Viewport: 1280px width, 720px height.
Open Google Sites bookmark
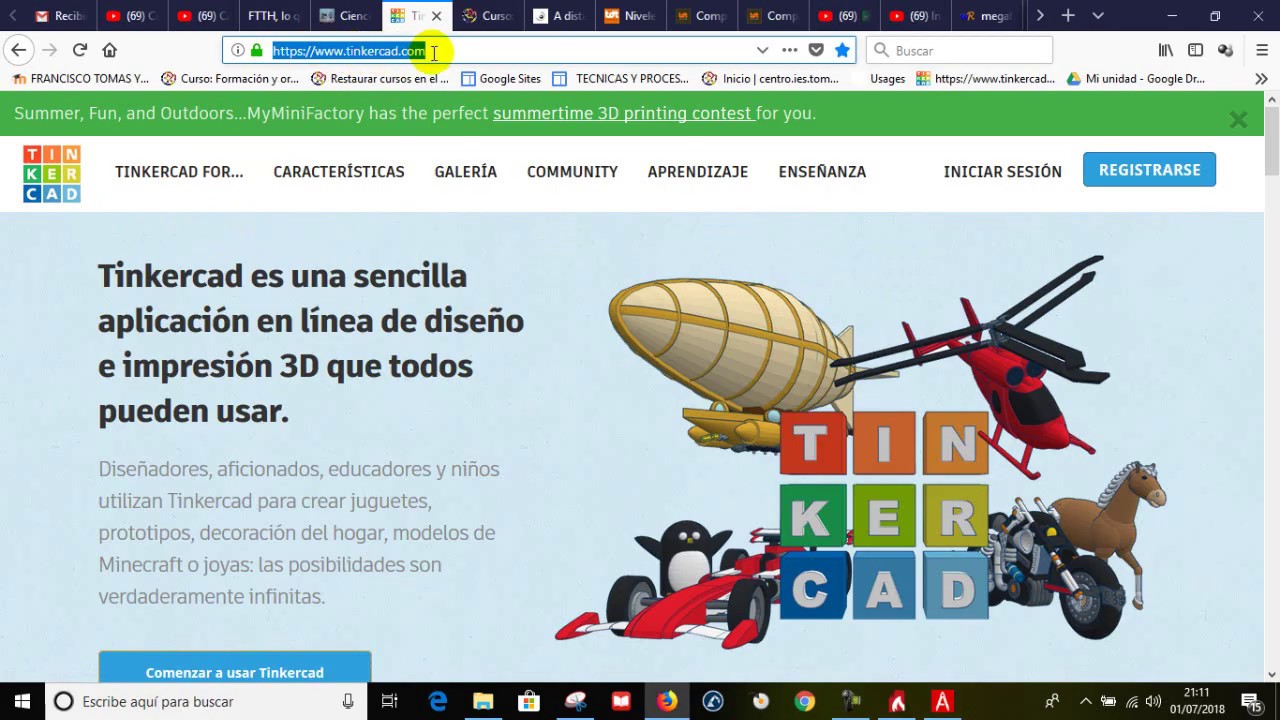click(x=500, y=78)
